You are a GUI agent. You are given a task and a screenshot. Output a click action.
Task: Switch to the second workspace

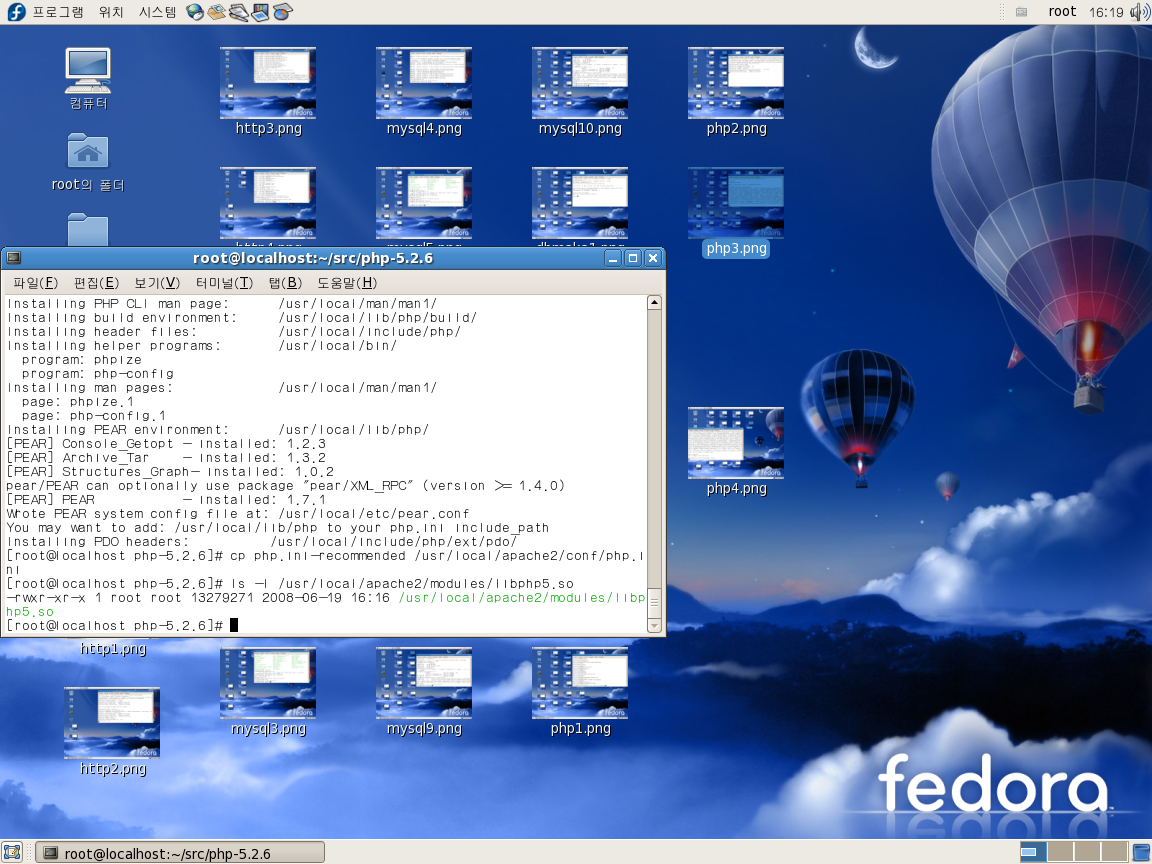pyautogui.click(x=1060, y=852)
